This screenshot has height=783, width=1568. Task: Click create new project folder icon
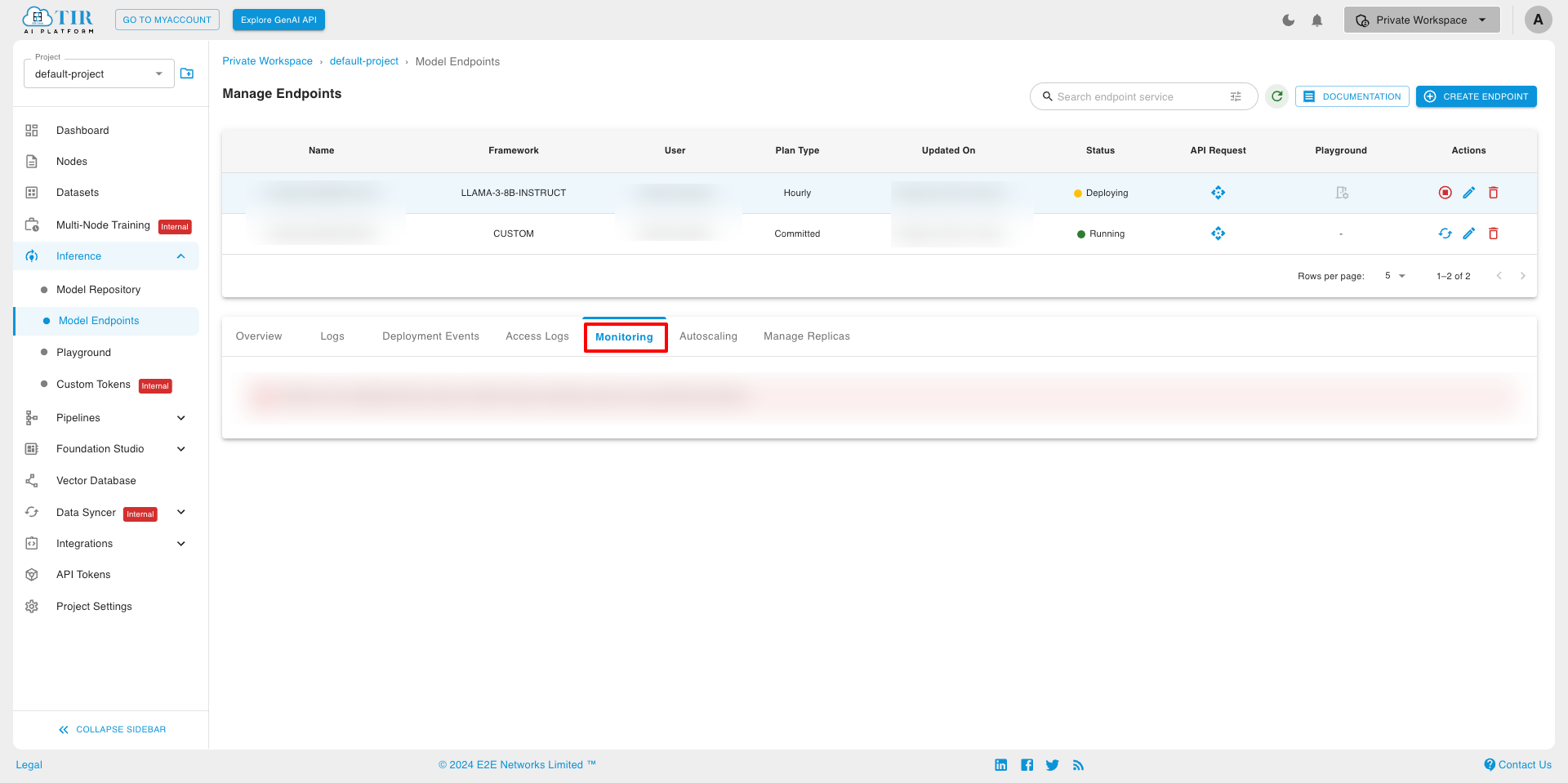pos(187,73)
